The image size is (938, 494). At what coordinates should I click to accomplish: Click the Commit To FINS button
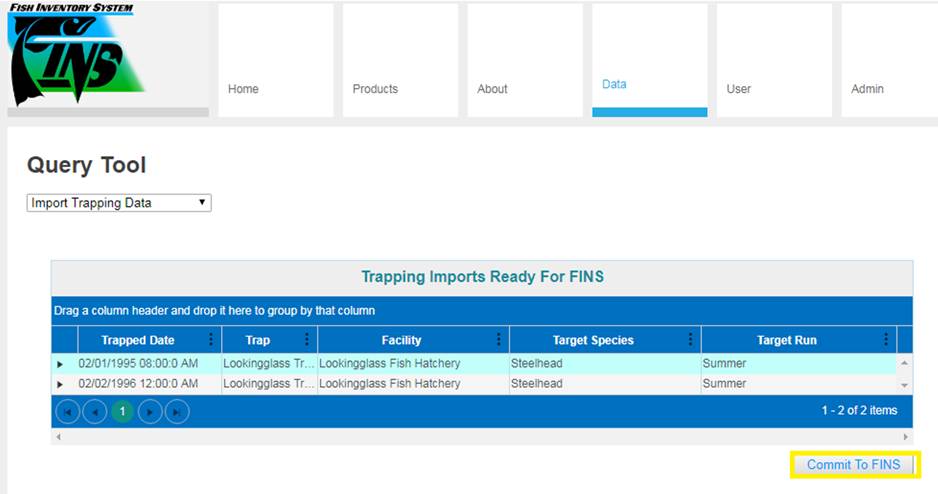pos(853,465)
